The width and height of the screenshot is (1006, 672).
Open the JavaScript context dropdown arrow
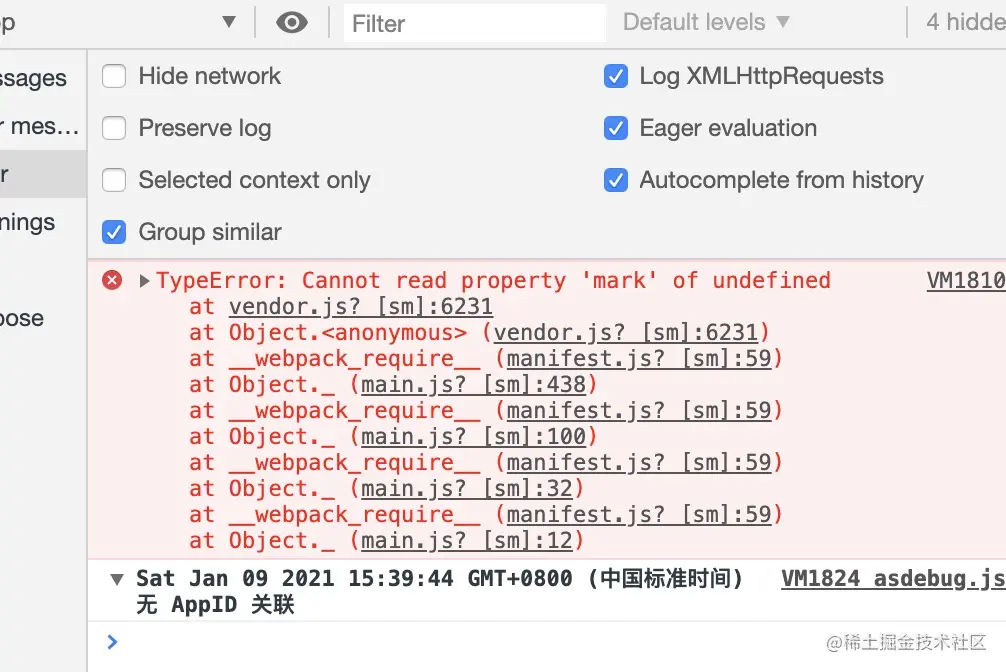[x=229, y=22]
